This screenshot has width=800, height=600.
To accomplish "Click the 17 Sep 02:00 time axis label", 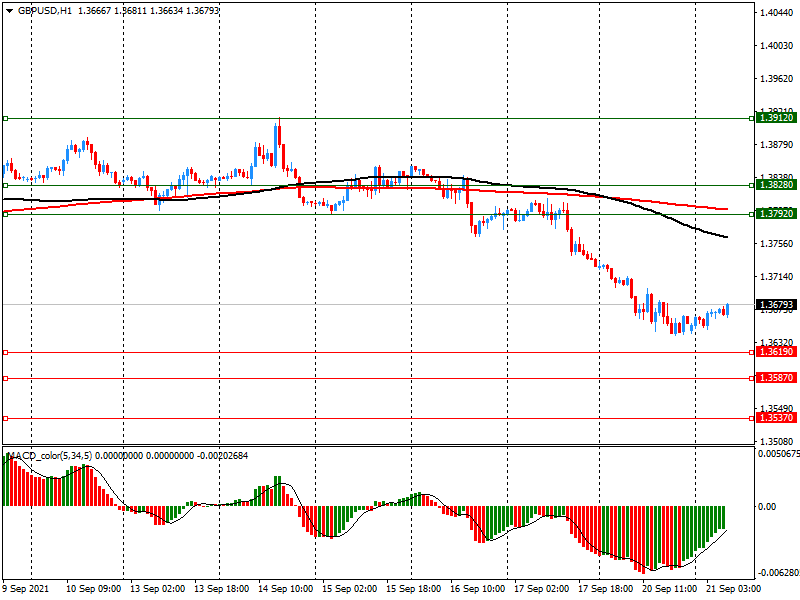I will (542, 589).
